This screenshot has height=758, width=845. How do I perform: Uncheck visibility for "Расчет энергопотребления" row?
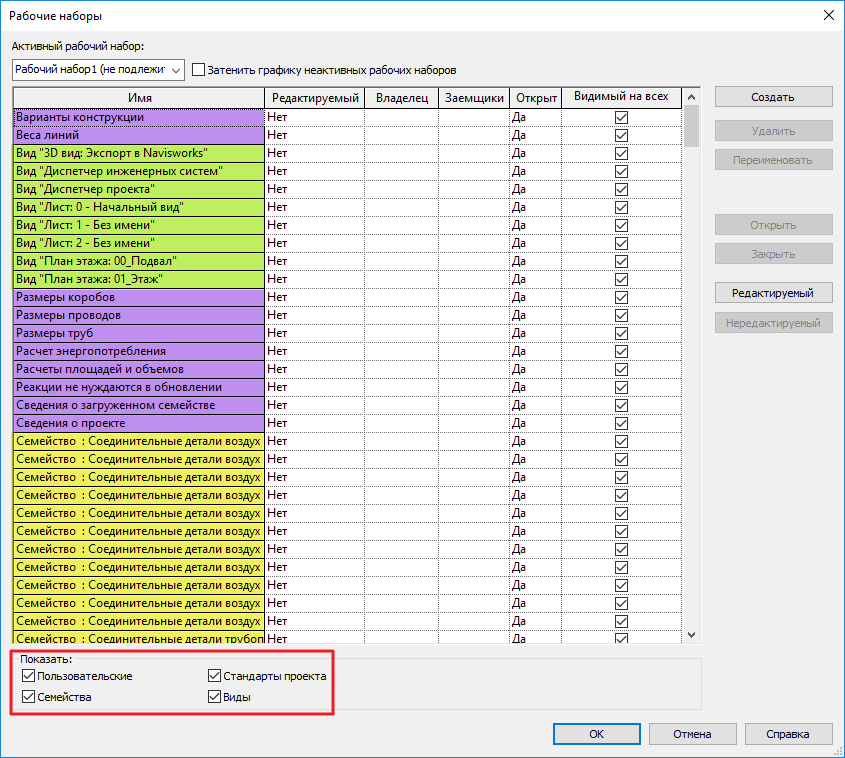(x=621, y=351)
